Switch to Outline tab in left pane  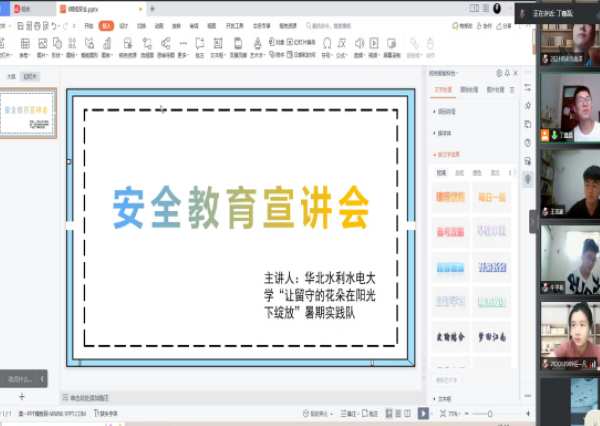click(11, 77)
